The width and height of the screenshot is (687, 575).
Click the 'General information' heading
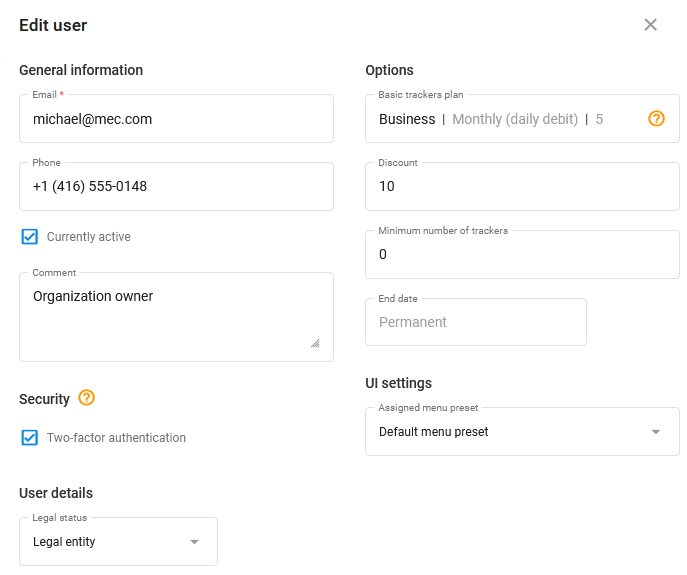pyautogui.click(x=81, y=70)
